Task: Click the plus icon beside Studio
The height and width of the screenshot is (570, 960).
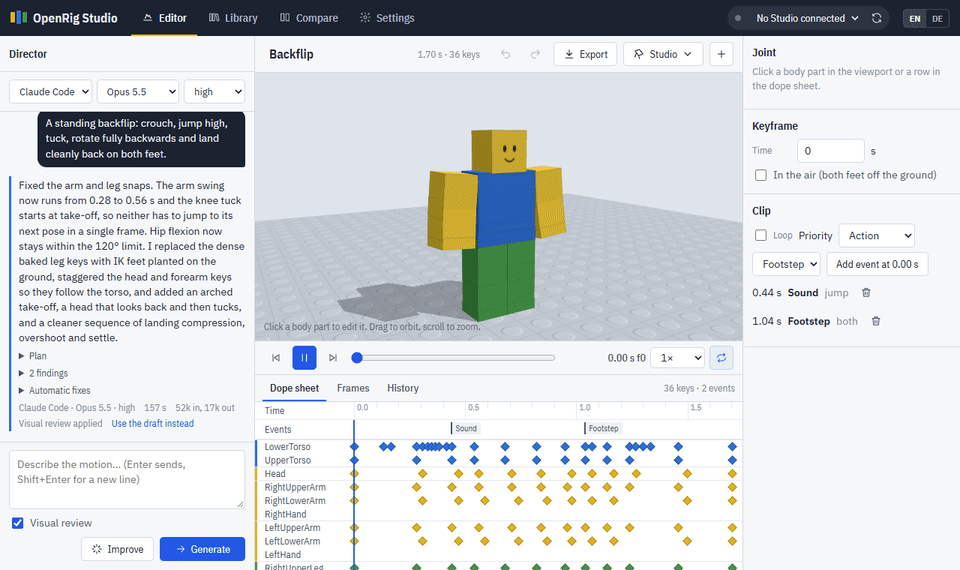Action: [721, 54]
